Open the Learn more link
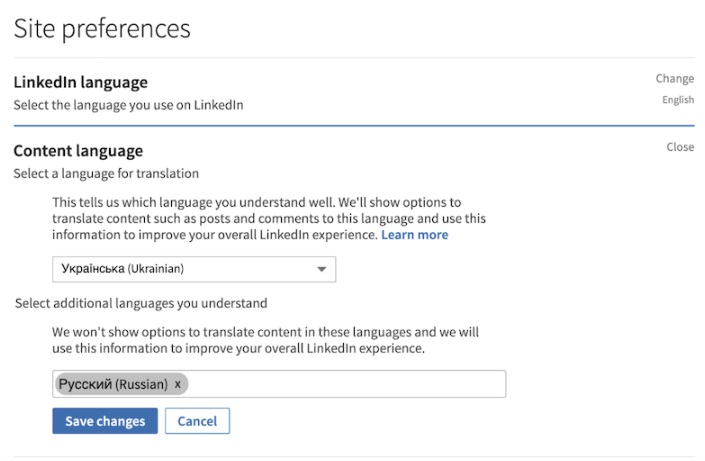The width and height of the screenshot is (705, 461). (415, 235)
